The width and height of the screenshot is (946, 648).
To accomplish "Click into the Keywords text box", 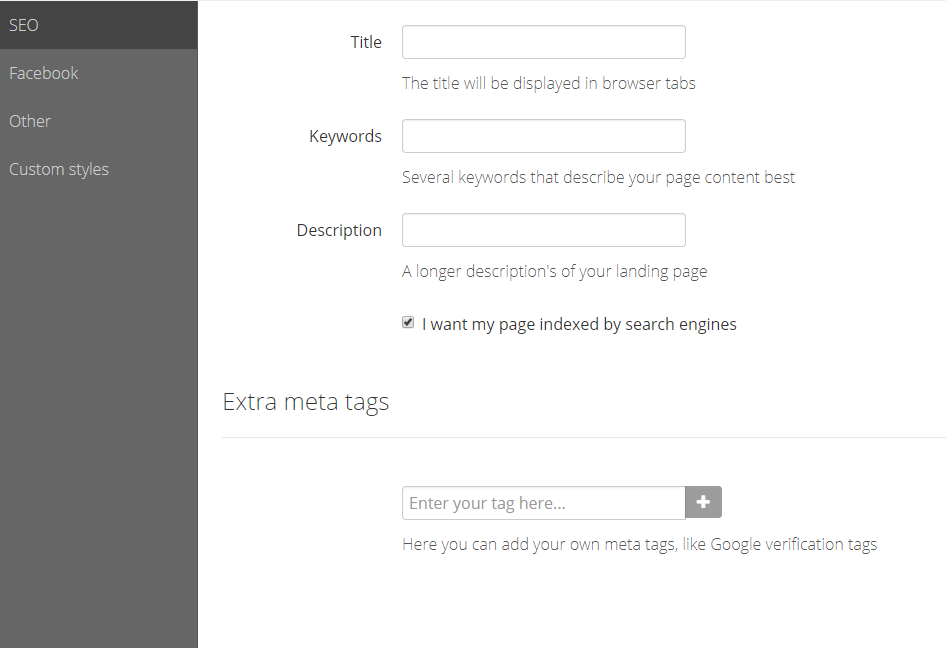I will pyautogui.click(x=544, y=136).
